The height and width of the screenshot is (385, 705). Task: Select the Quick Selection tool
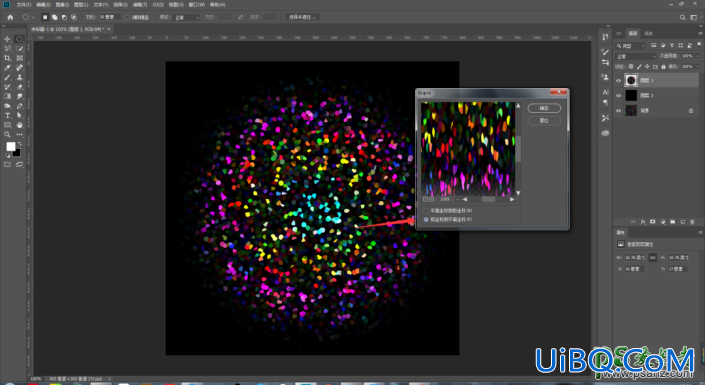click(19, 49)
